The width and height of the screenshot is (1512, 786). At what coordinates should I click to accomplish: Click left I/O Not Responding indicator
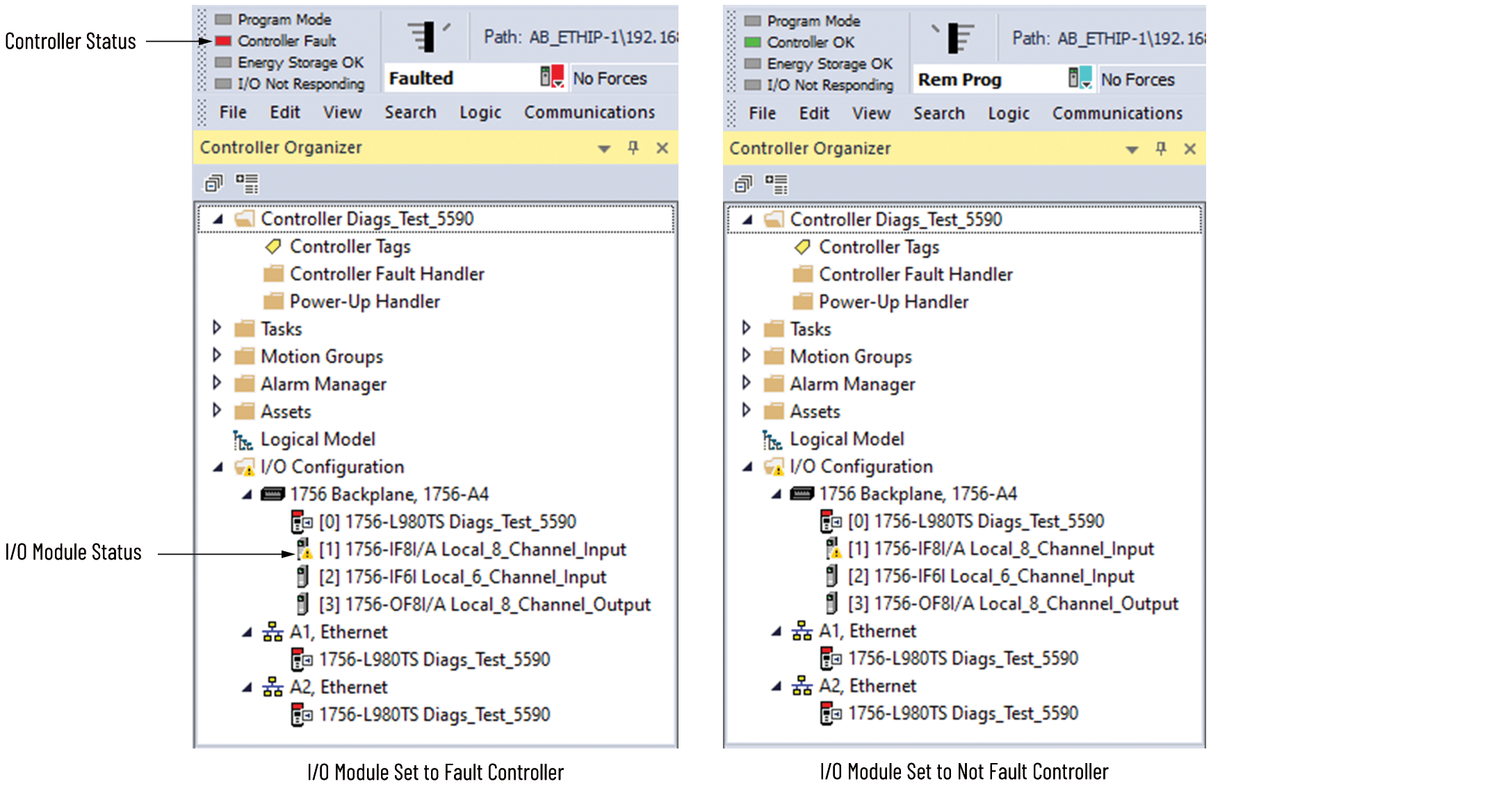[x=223, y=84]
